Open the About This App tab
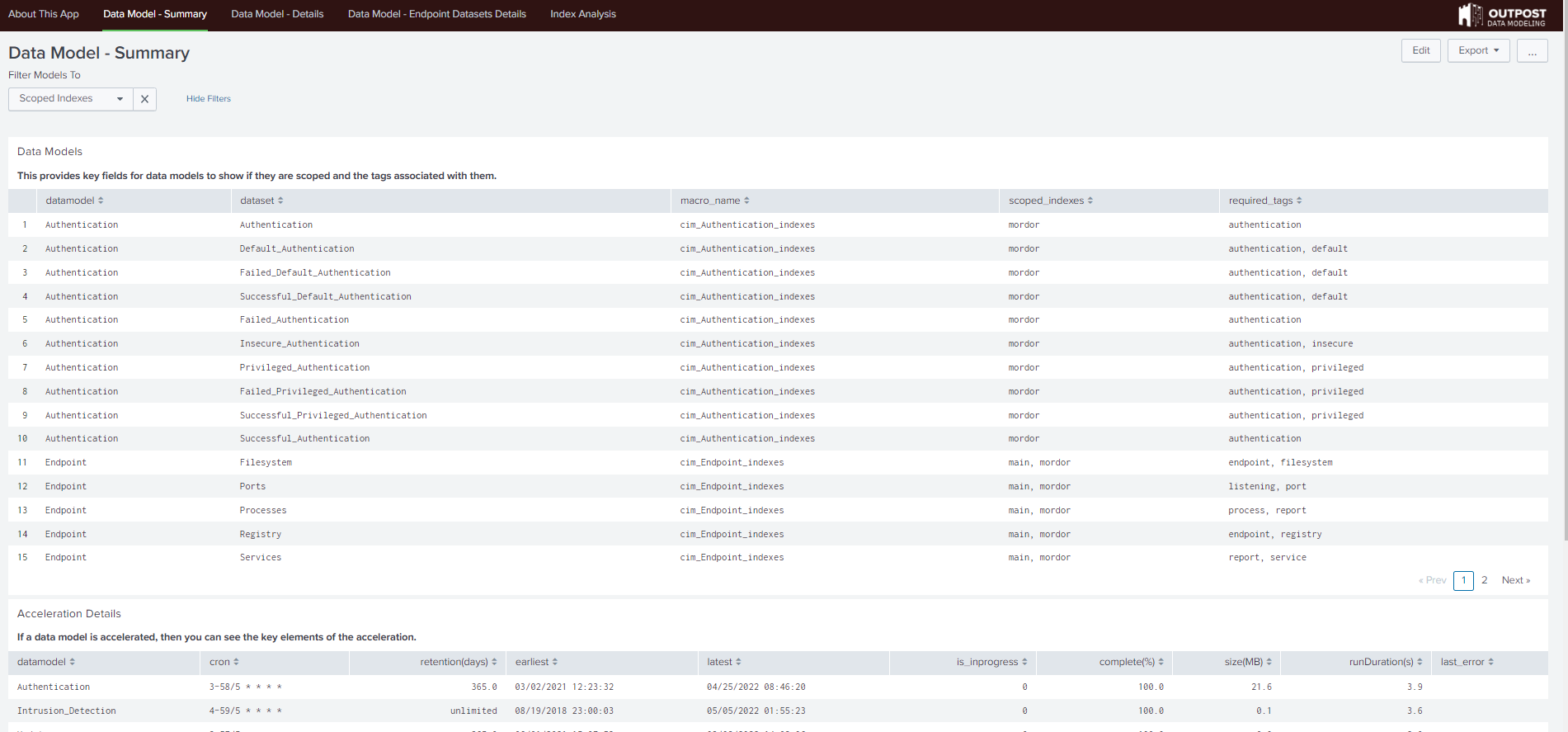This screenshot has width=1568, height=732. pyautogui.click(x=44, y=14)
